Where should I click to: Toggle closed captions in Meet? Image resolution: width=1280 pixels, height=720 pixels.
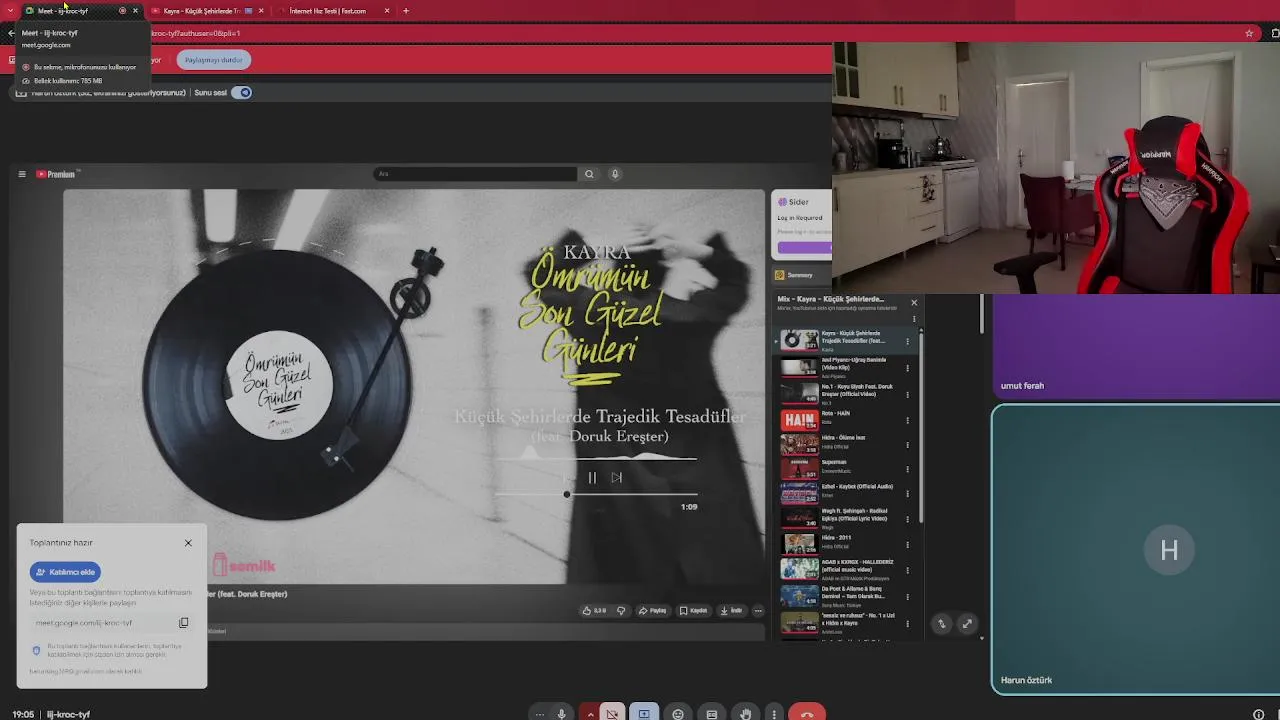click(x=712, y=714)
